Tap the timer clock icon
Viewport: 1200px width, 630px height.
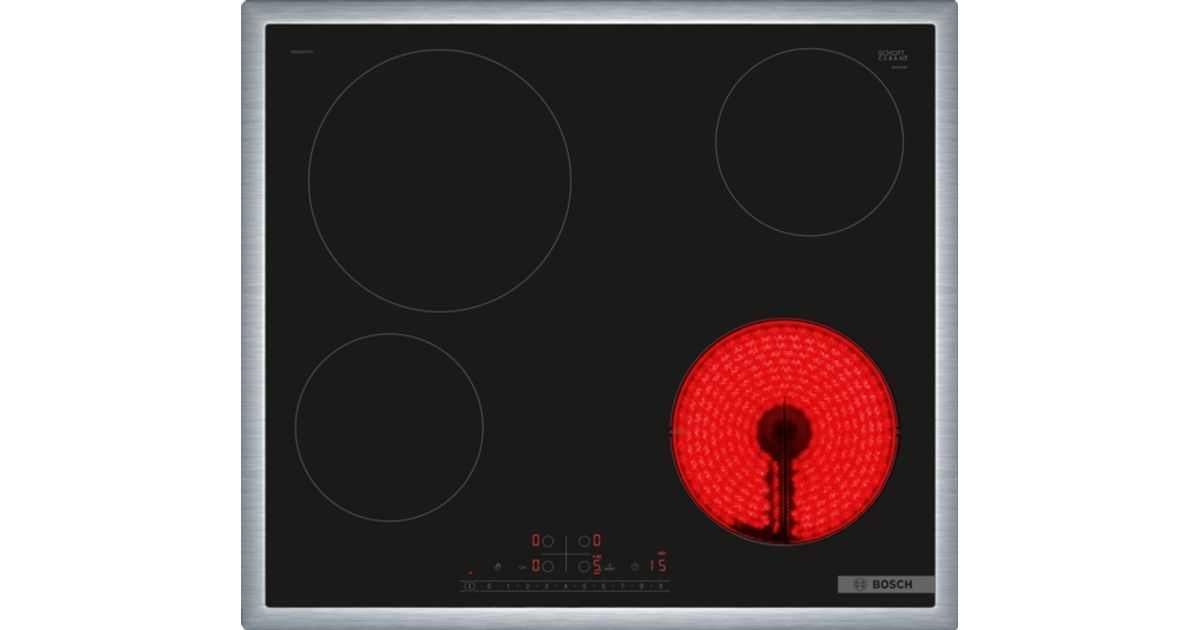tap(634, 566)
